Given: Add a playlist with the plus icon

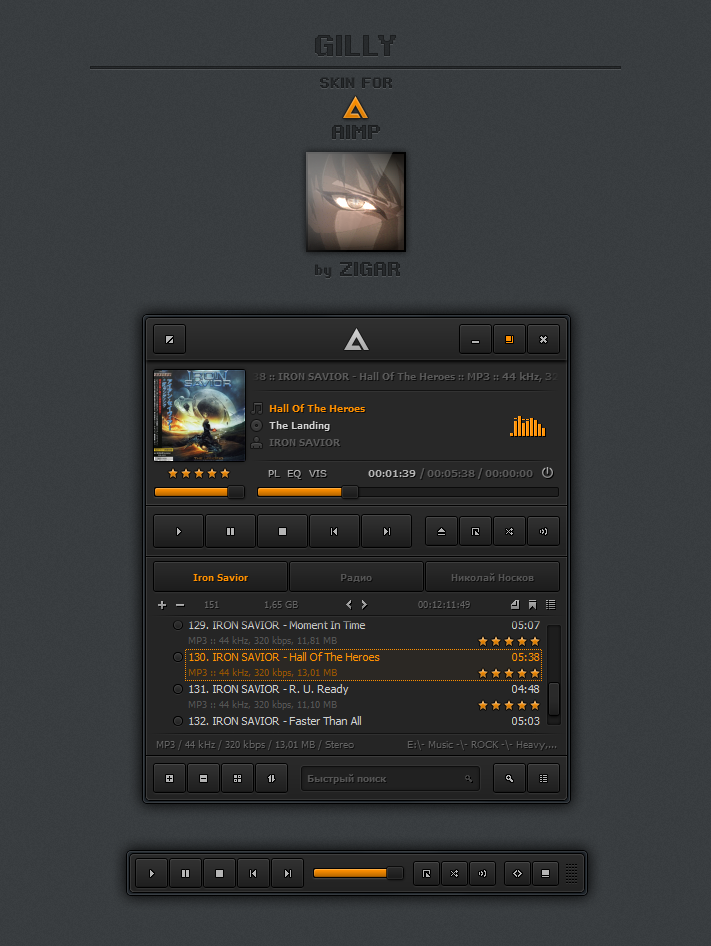Looking at the screenshot, I should (162, 605).
